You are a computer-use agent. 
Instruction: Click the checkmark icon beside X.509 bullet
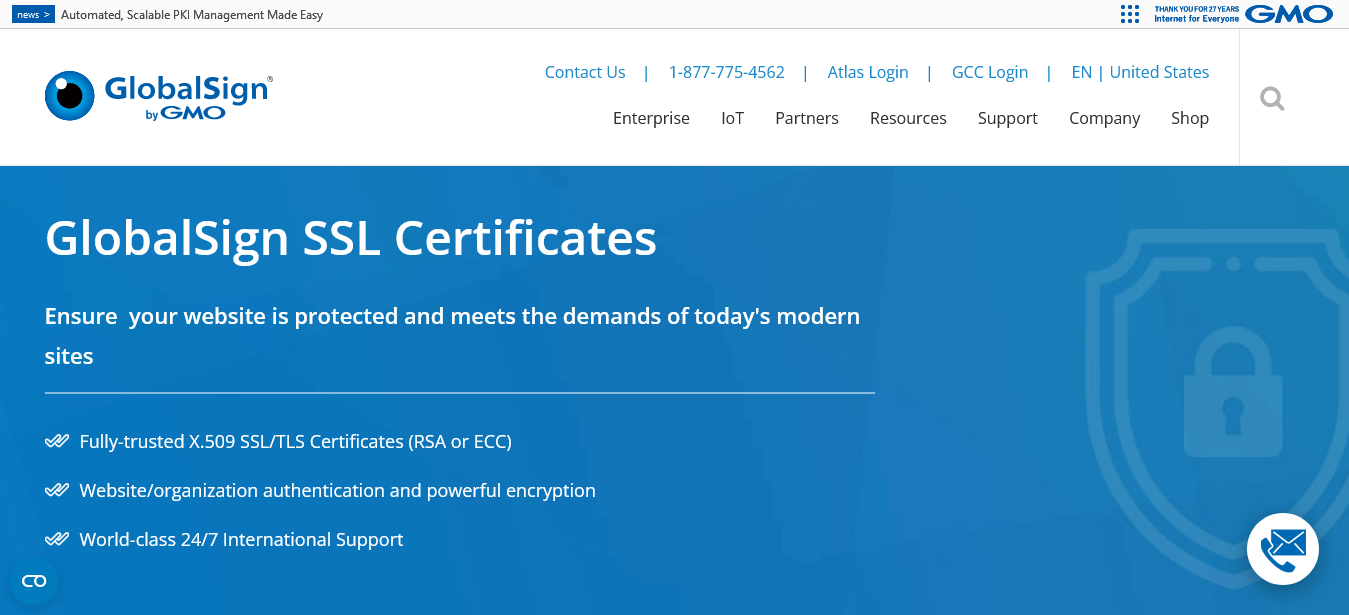55,440
